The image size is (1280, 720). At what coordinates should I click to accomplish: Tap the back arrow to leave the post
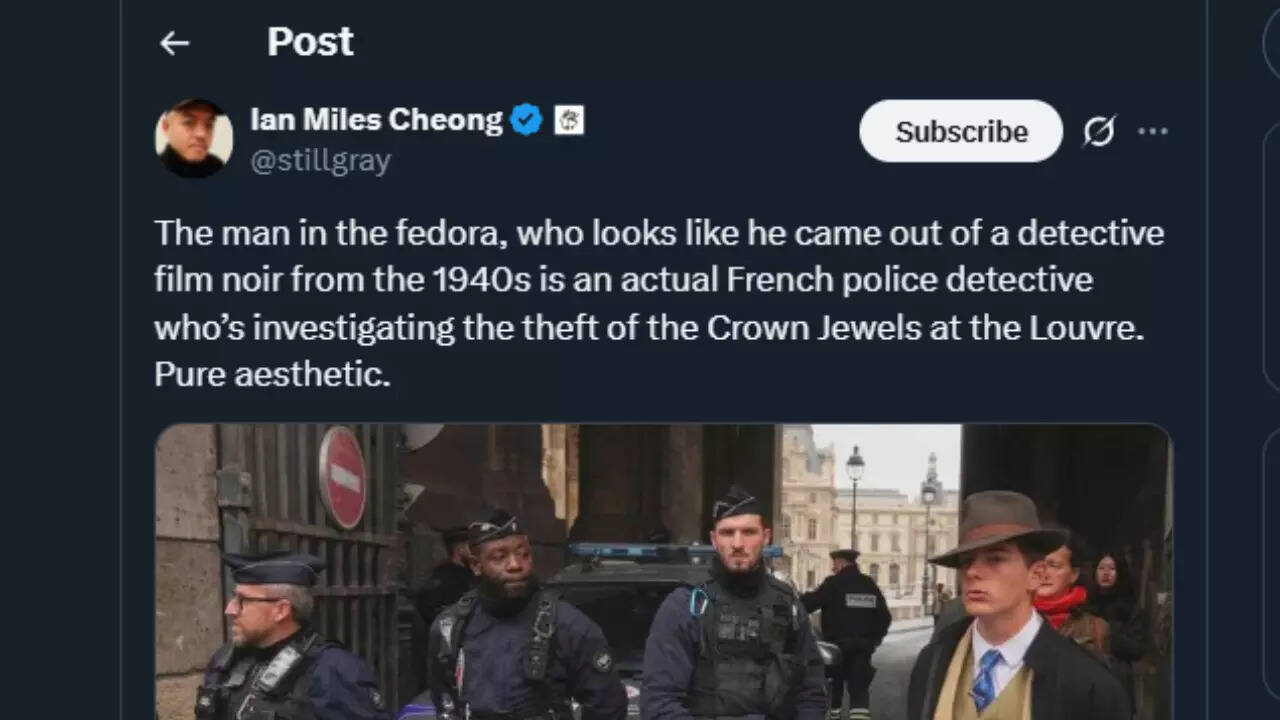175,42
